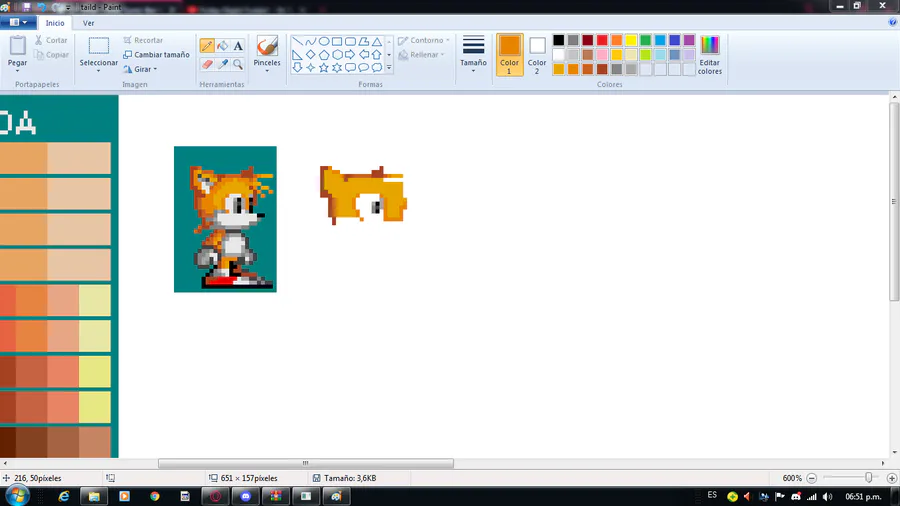
Task: Choose the Pentagon shape
Action: [x=324, y=55]
